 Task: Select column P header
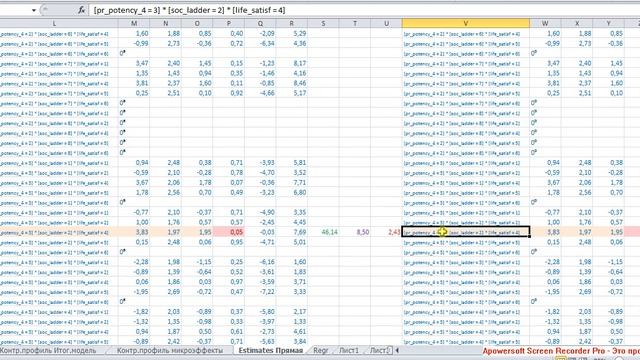pyautogui.click(x=229, y=24)
